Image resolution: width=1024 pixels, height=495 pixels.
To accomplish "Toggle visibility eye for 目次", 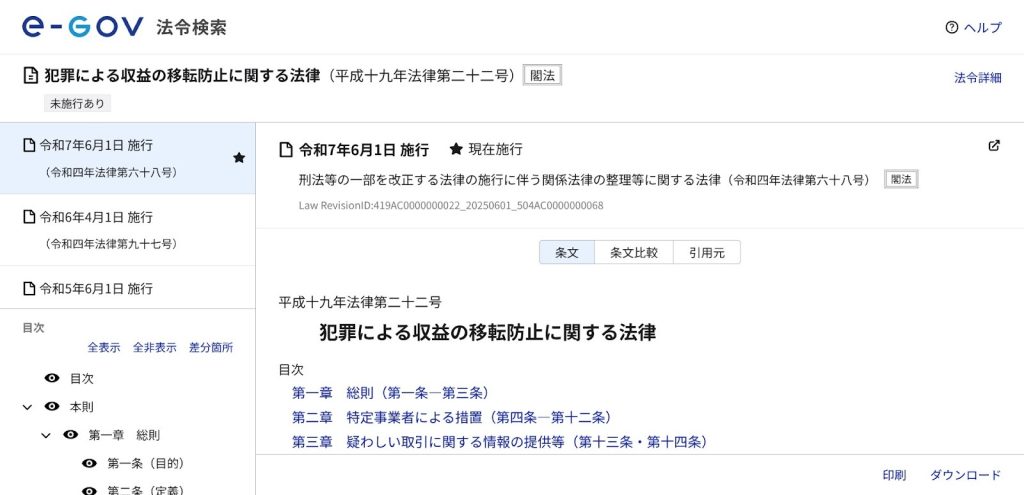I will [x=52, y=378].
